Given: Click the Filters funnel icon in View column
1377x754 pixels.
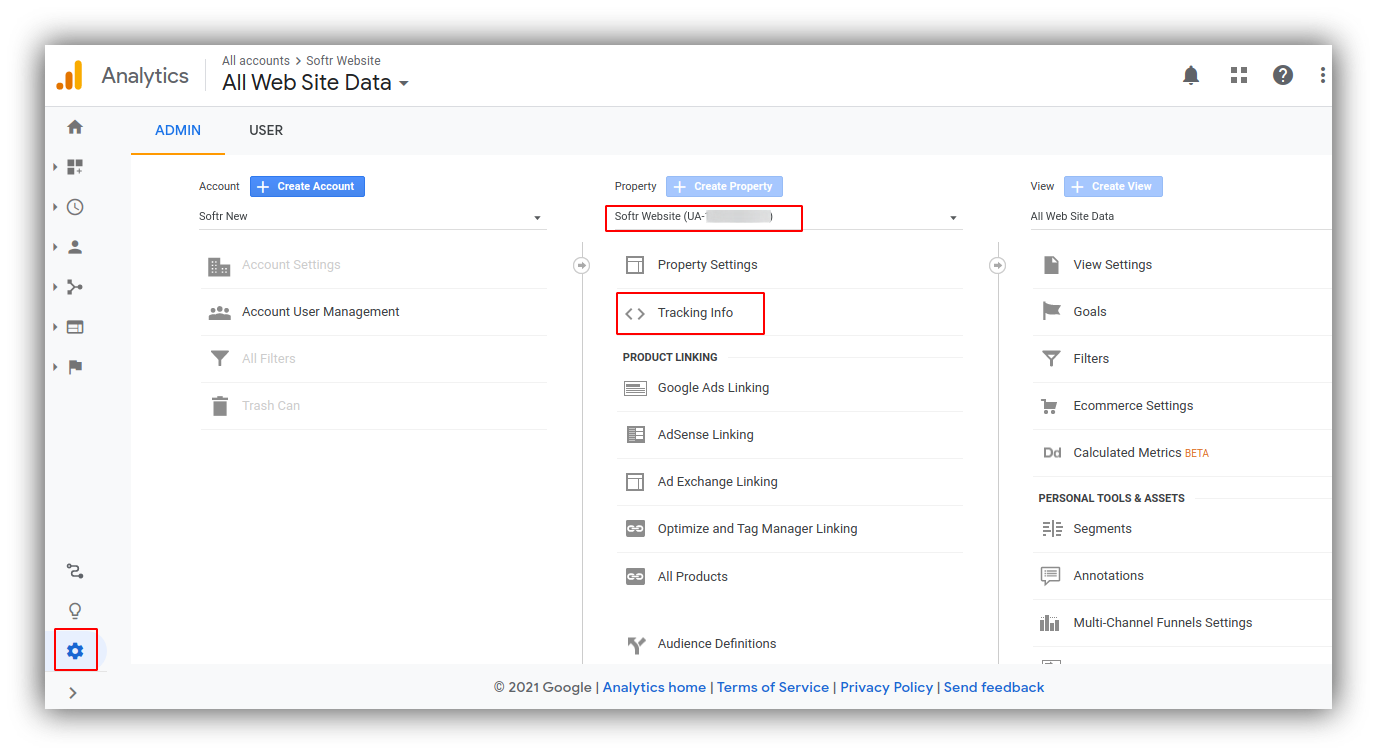Looking at the screenshot, I should [1051, 358].
